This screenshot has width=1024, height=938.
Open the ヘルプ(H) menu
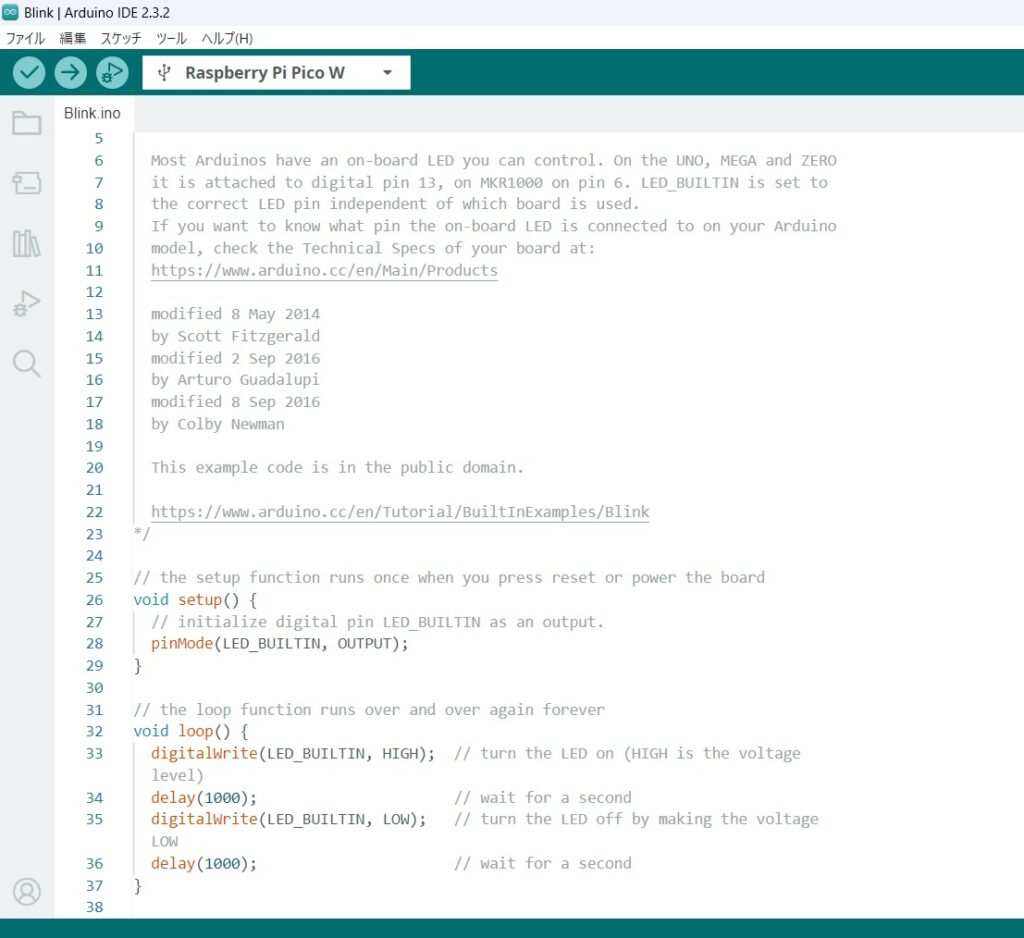[227, 39]
